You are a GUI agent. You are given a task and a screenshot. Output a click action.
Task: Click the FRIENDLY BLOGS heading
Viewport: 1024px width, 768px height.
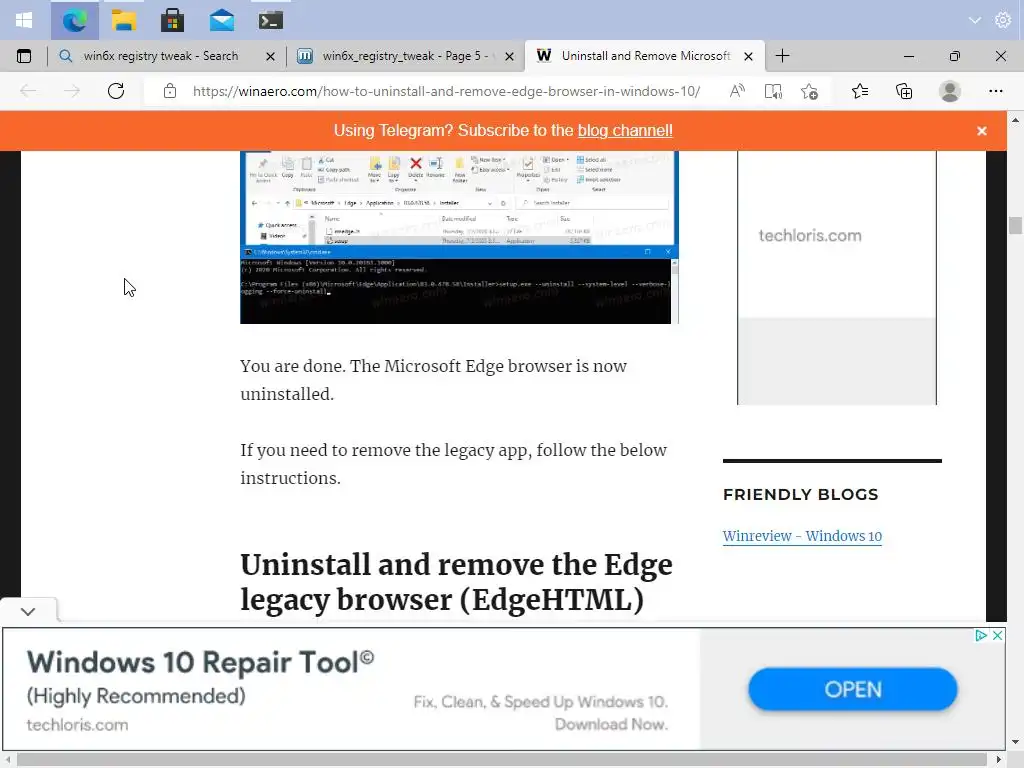(800, 494)
